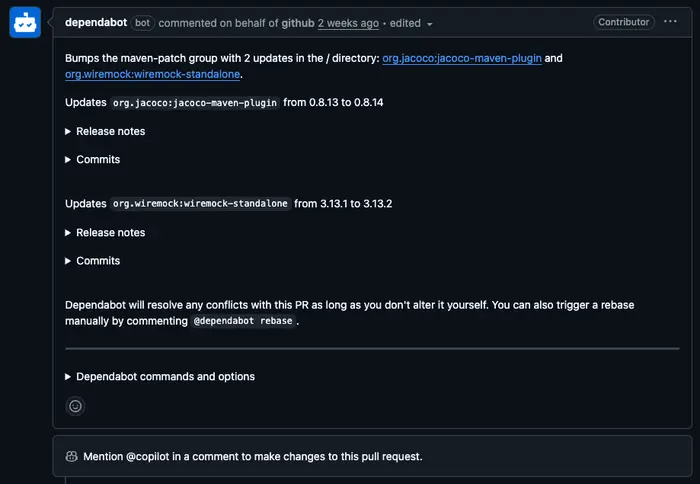700x484 pixels.
Task: Click the Copilot icon in mention banner
Action: (x=72, y=456)
